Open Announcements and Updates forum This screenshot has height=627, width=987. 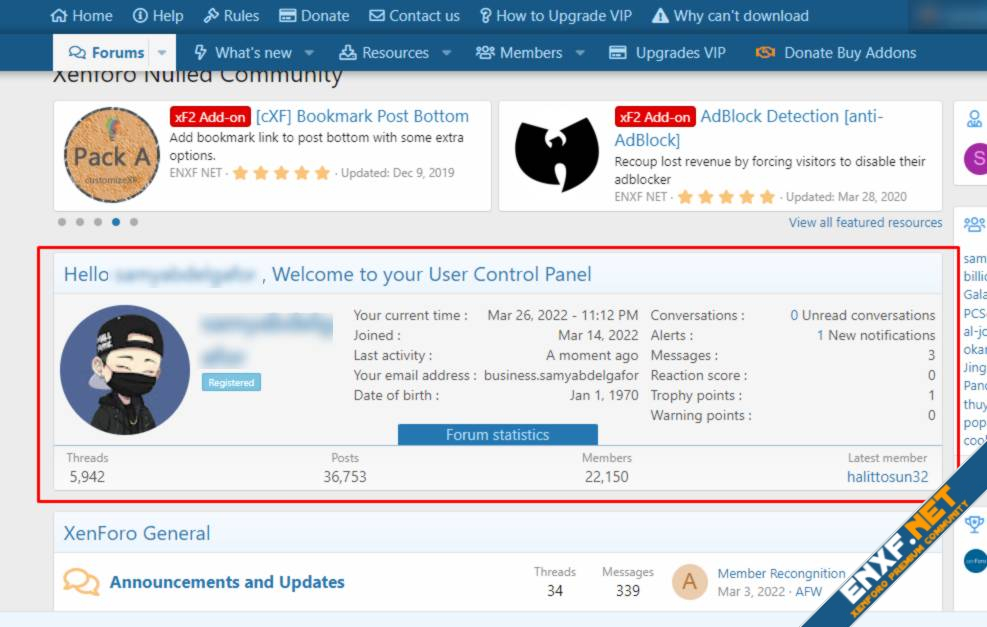pos(227,582)
